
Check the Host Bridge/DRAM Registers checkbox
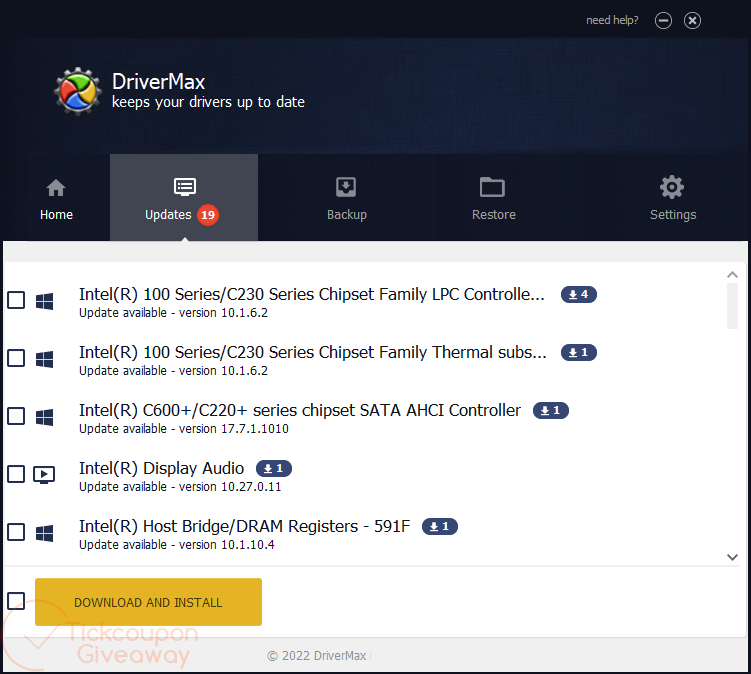[16, 532]
